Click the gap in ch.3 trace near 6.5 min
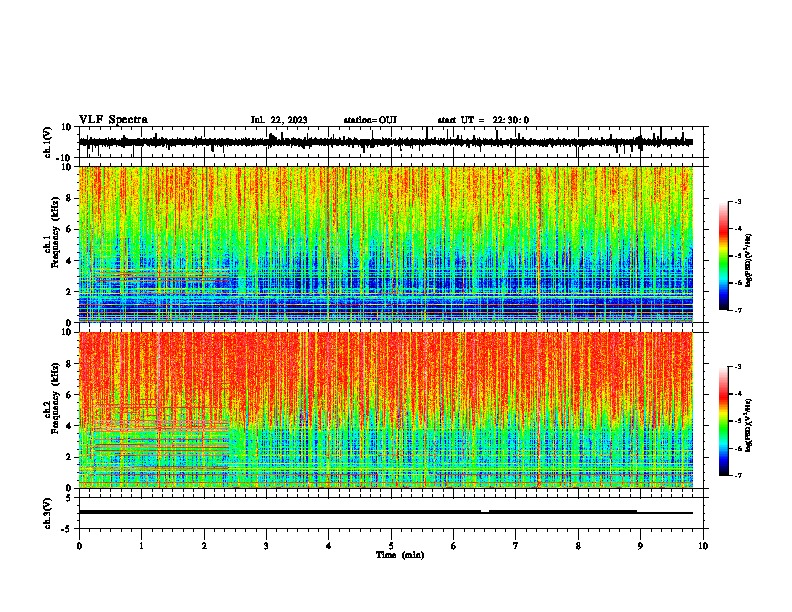 (x=485, y=512)
